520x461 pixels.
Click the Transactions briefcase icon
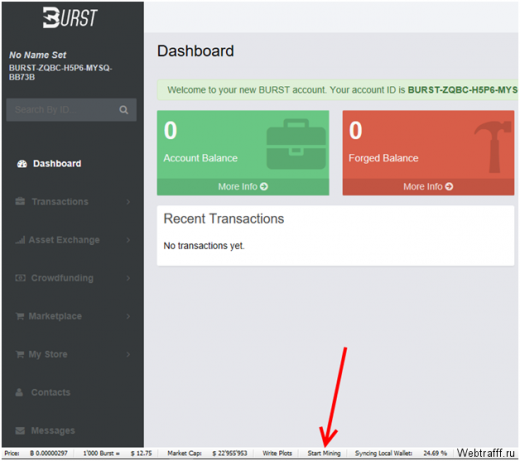coord(20,201)
